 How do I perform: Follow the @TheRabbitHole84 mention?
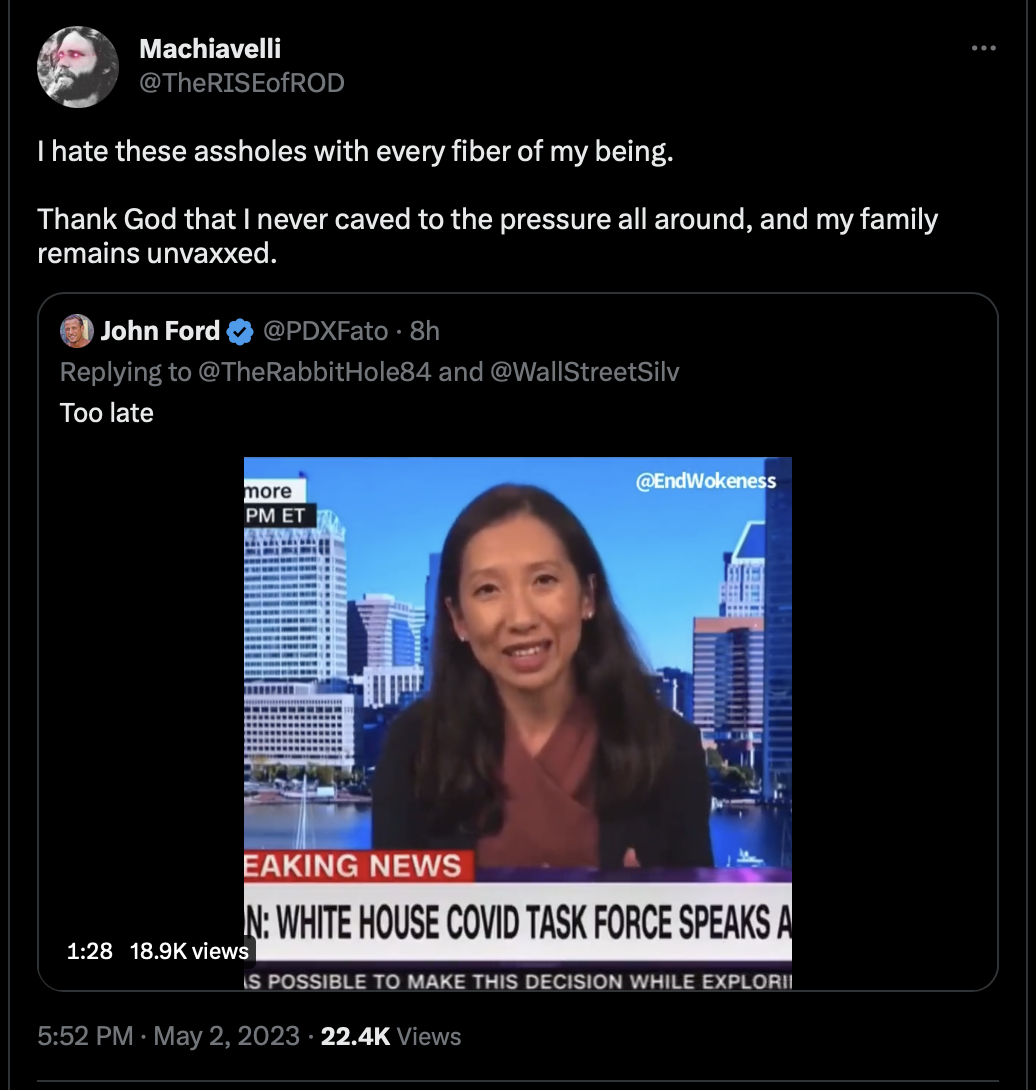[314, 372]
